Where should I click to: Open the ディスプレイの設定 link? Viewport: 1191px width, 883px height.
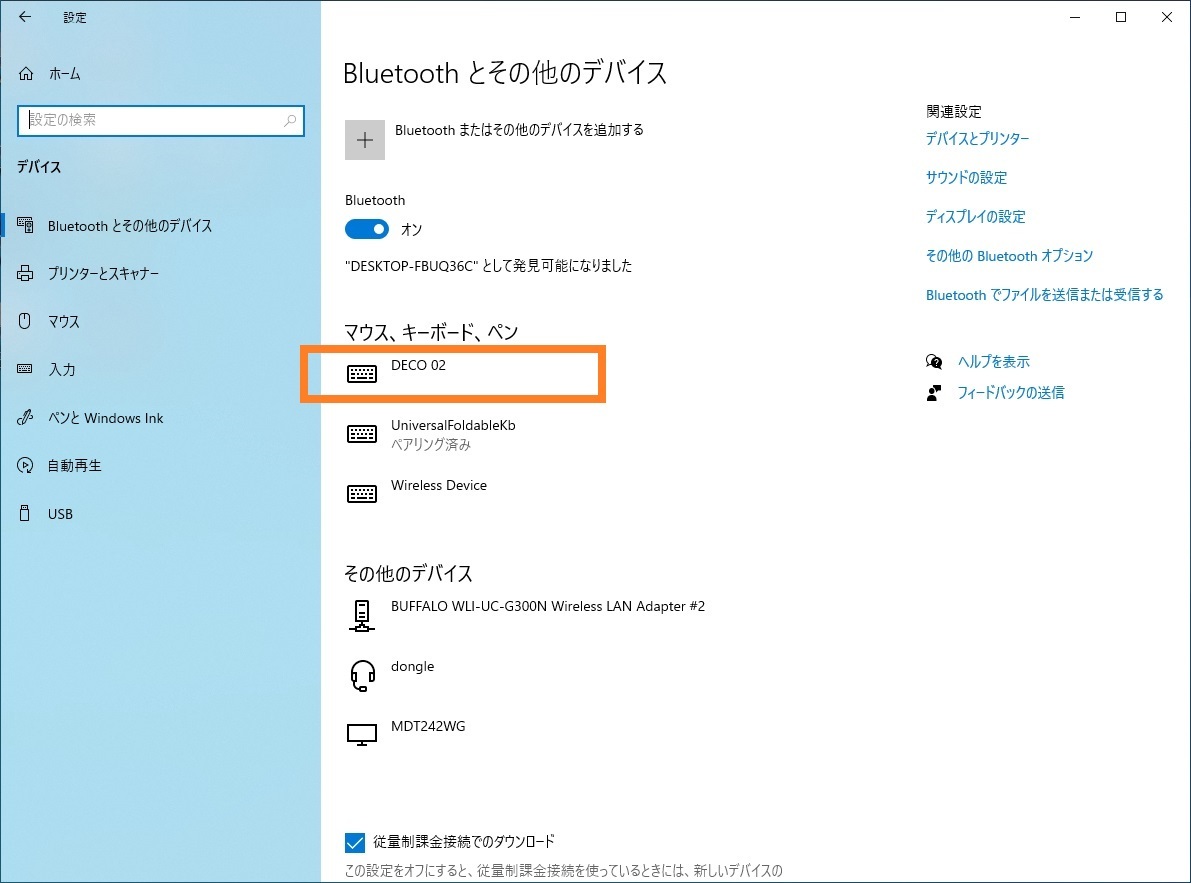point(975,216)
